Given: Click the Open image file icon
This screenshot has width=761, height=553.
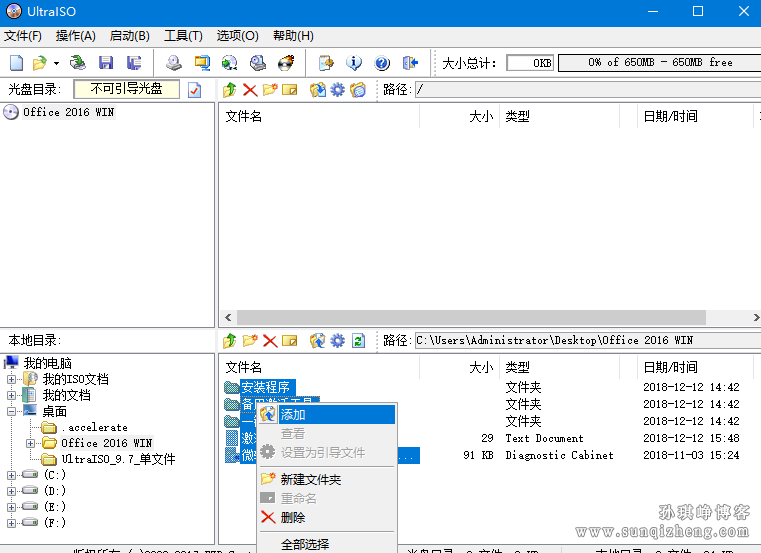Looking at the screenshot, I should tap(39, 63).
